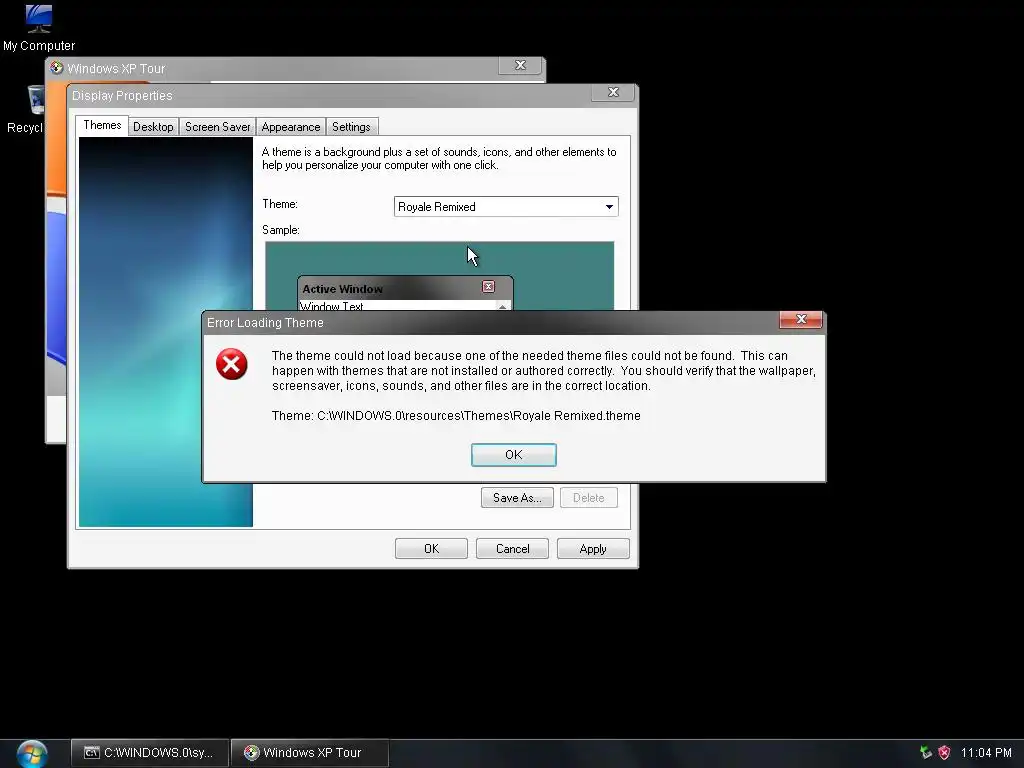Click the Window Text sample line

(x=332, y=306)
